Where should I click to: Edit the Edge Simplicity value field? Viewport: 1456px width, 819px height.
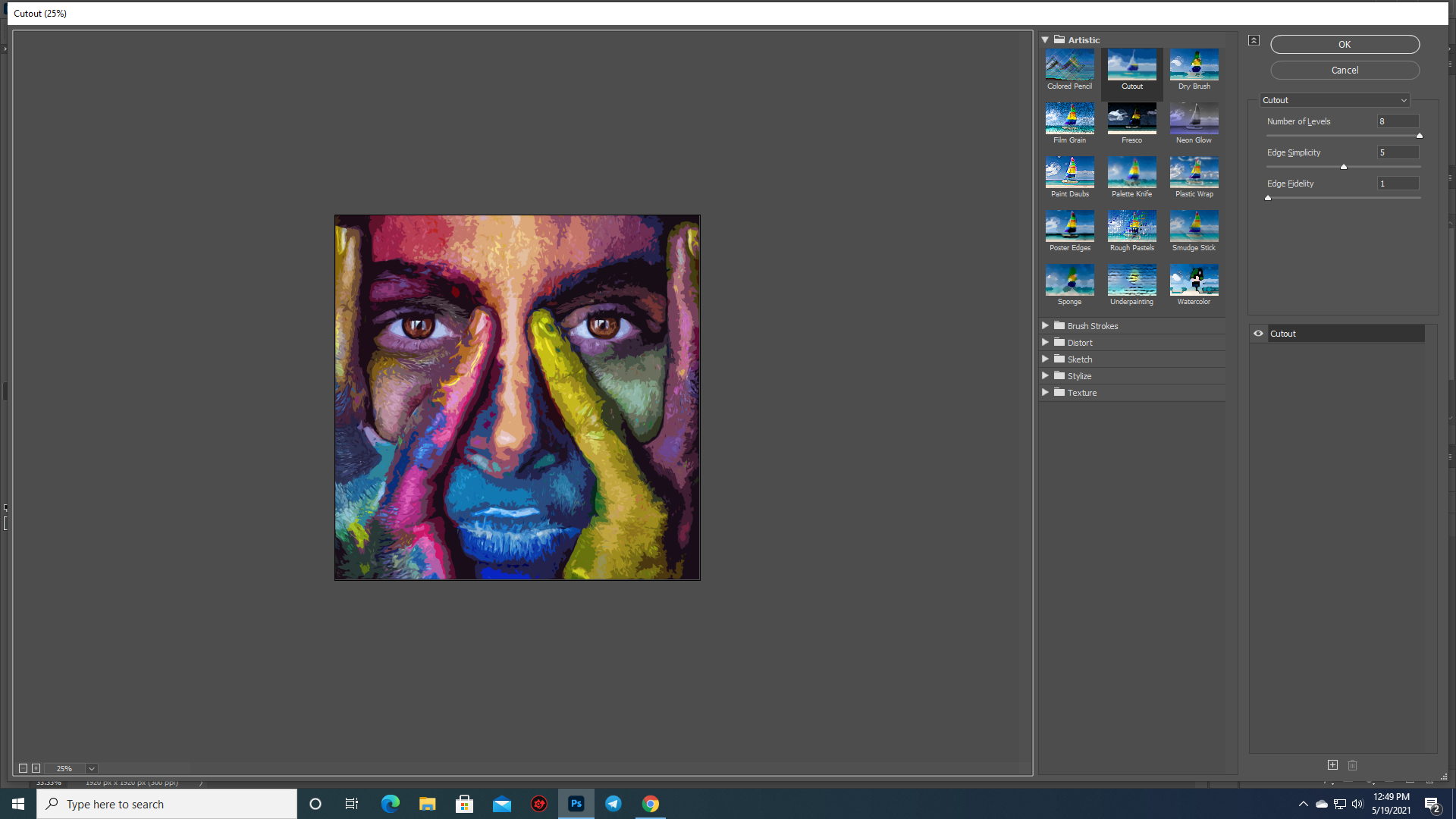pyautogui.click(x=1398, y=152)
